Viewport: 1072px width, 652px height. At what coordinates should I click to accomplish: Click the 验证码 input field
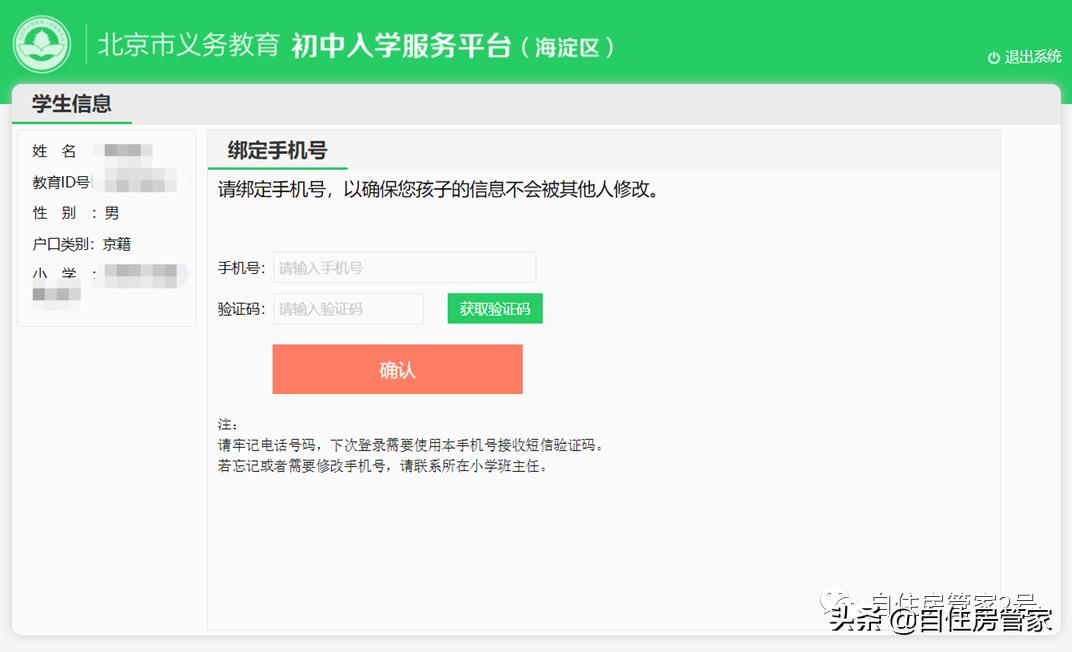[x=347, y=308]
